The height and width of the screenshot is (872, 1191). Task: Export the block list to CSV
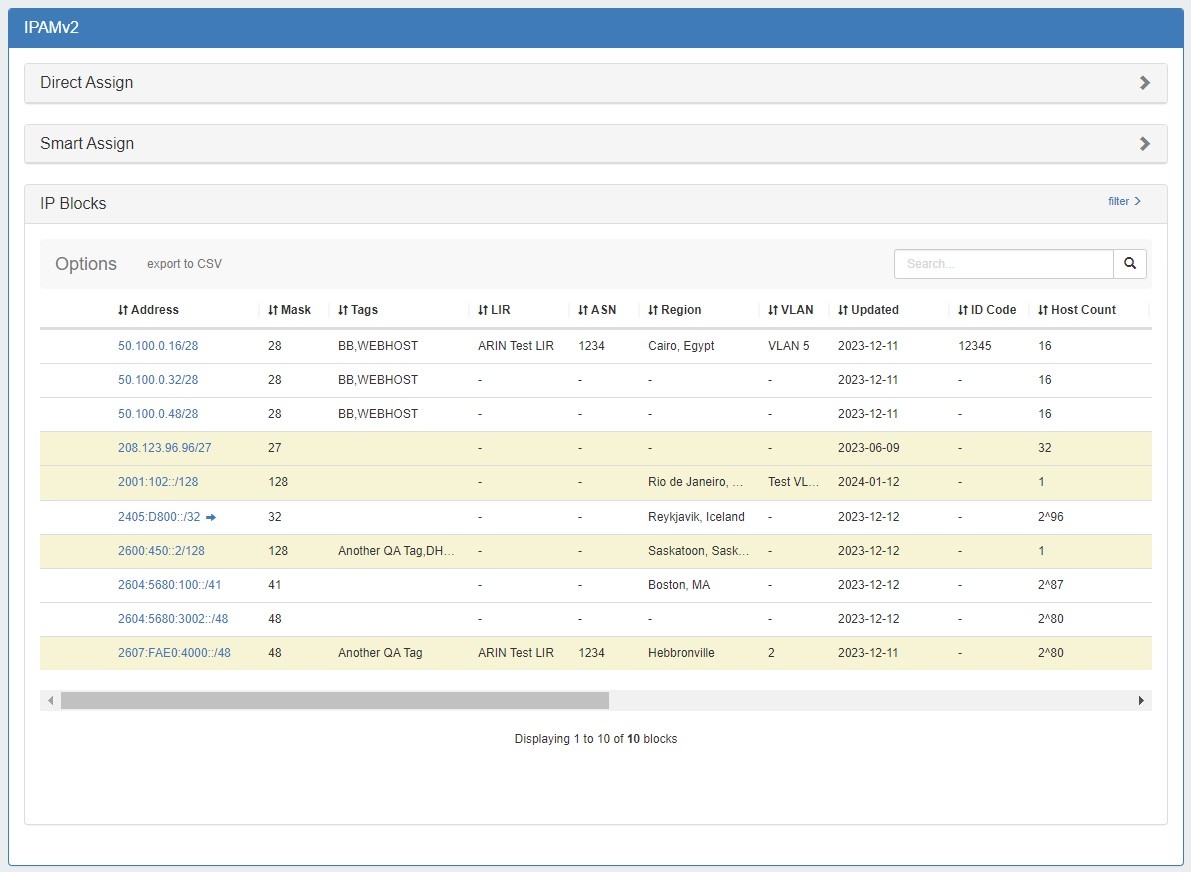184,264
